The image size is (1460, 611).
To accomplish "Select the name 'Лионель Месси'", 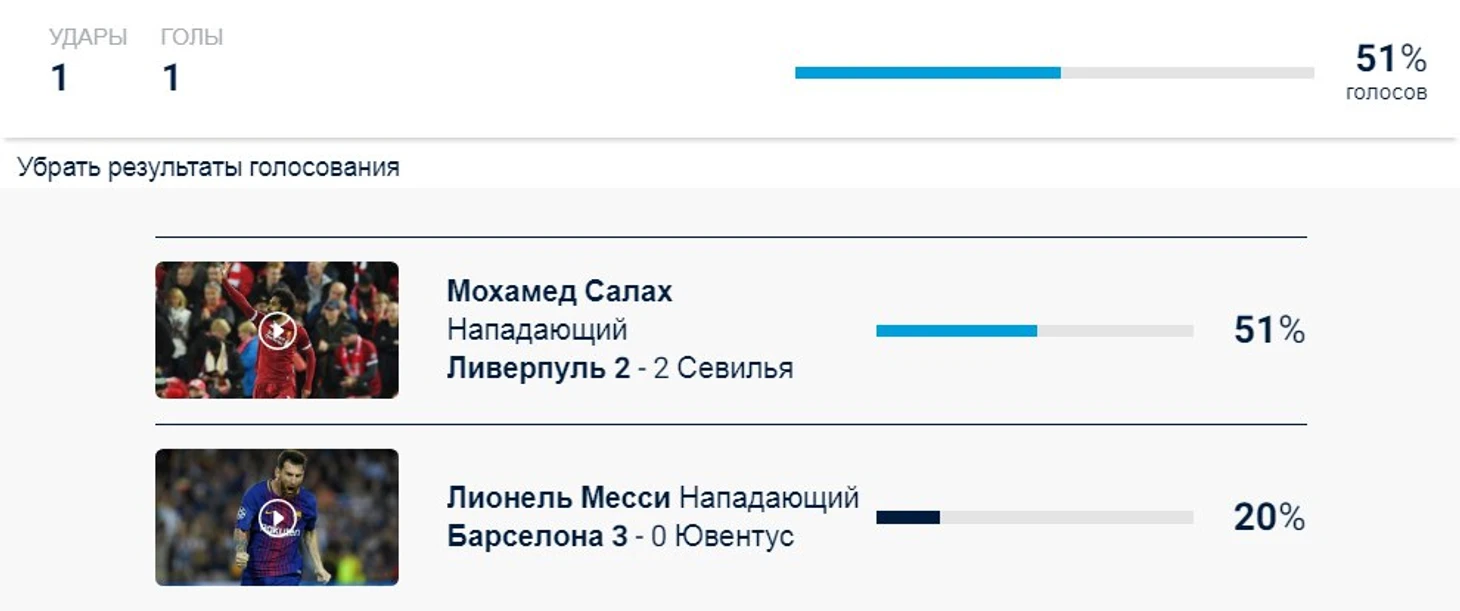I will tap(558, 497).
